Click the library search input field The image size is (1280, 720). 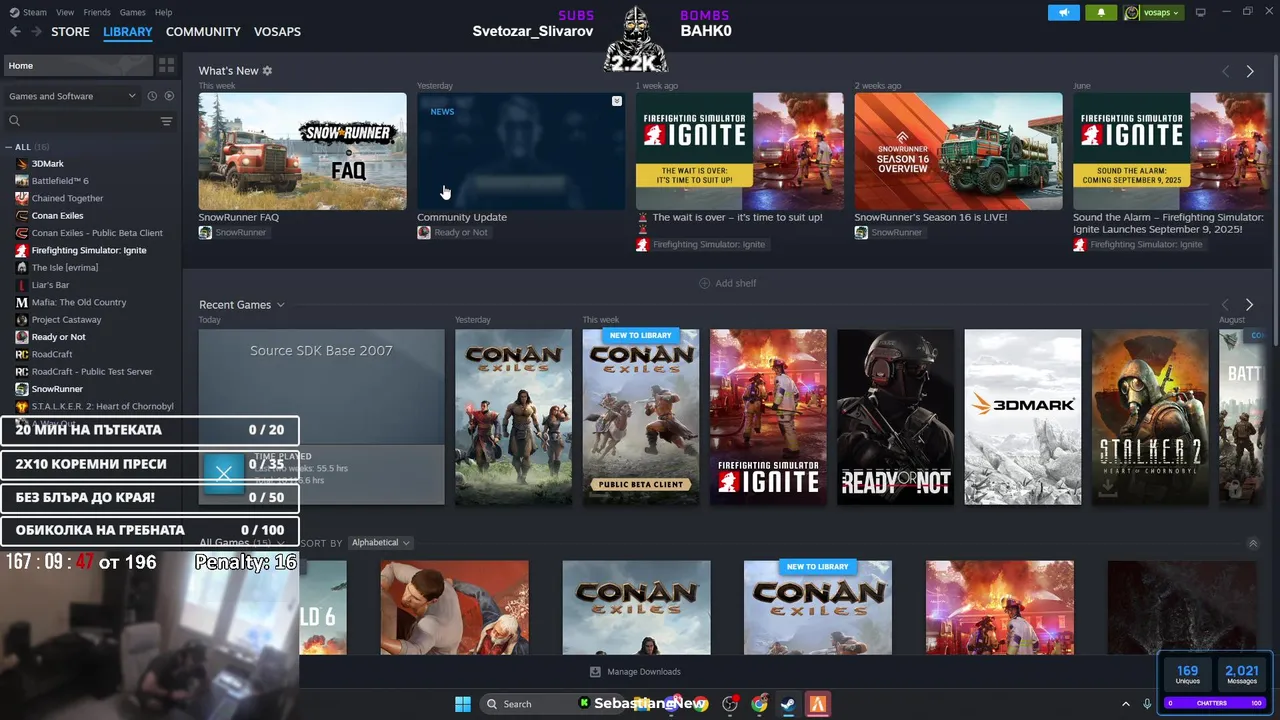[x=90, y=121]
